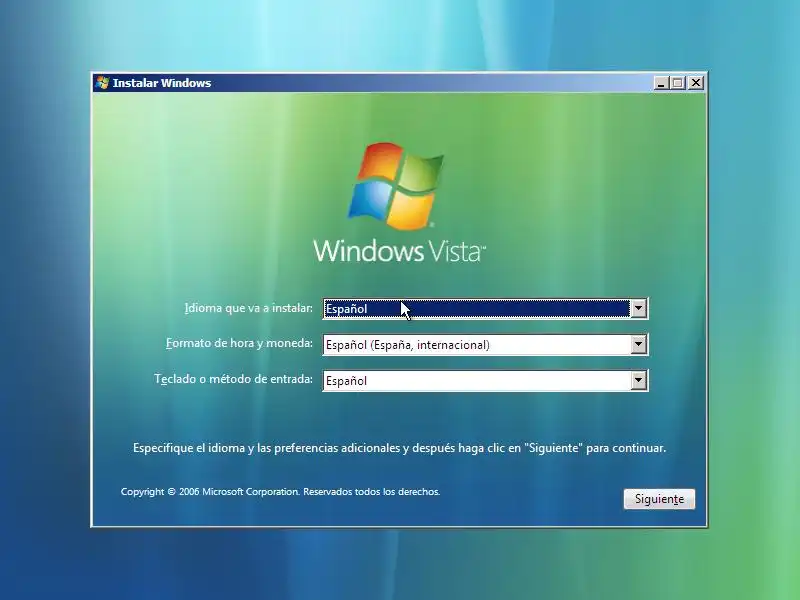Click the Microsoft copyright notice text
This screenshot has width=800, height=600.
coord(280,492)
